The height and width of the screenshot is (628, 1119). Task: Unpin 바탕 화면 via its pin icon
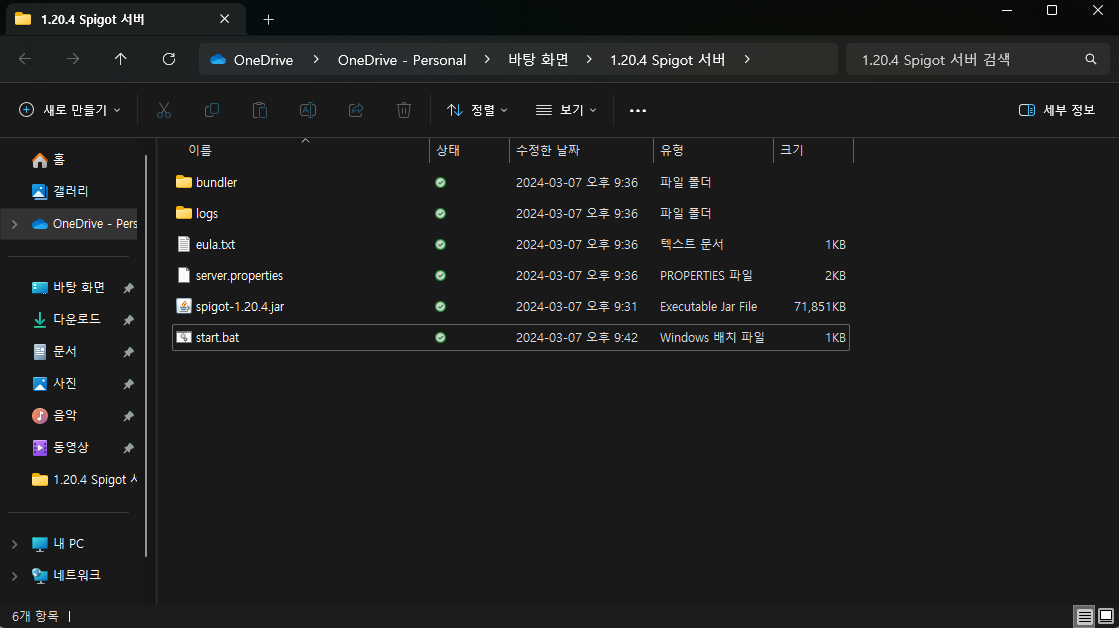pyautogui.click(x=128, y=288)
